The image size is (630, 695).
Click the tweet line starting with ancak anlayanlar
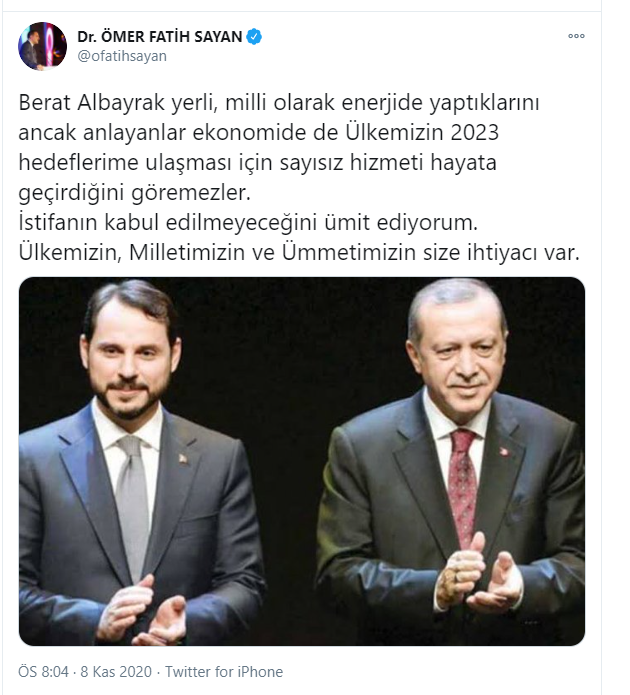[x=258, y=133]
